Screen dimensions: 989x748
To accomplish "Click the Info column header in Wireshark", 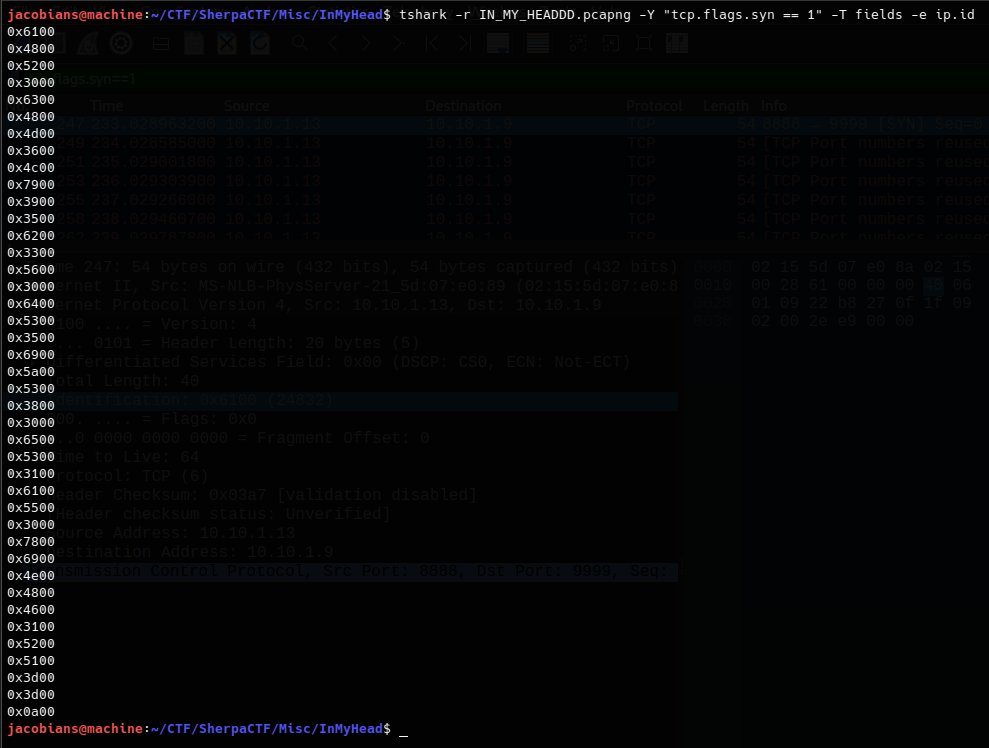I will pyautogui.click(x=774, y=106).
